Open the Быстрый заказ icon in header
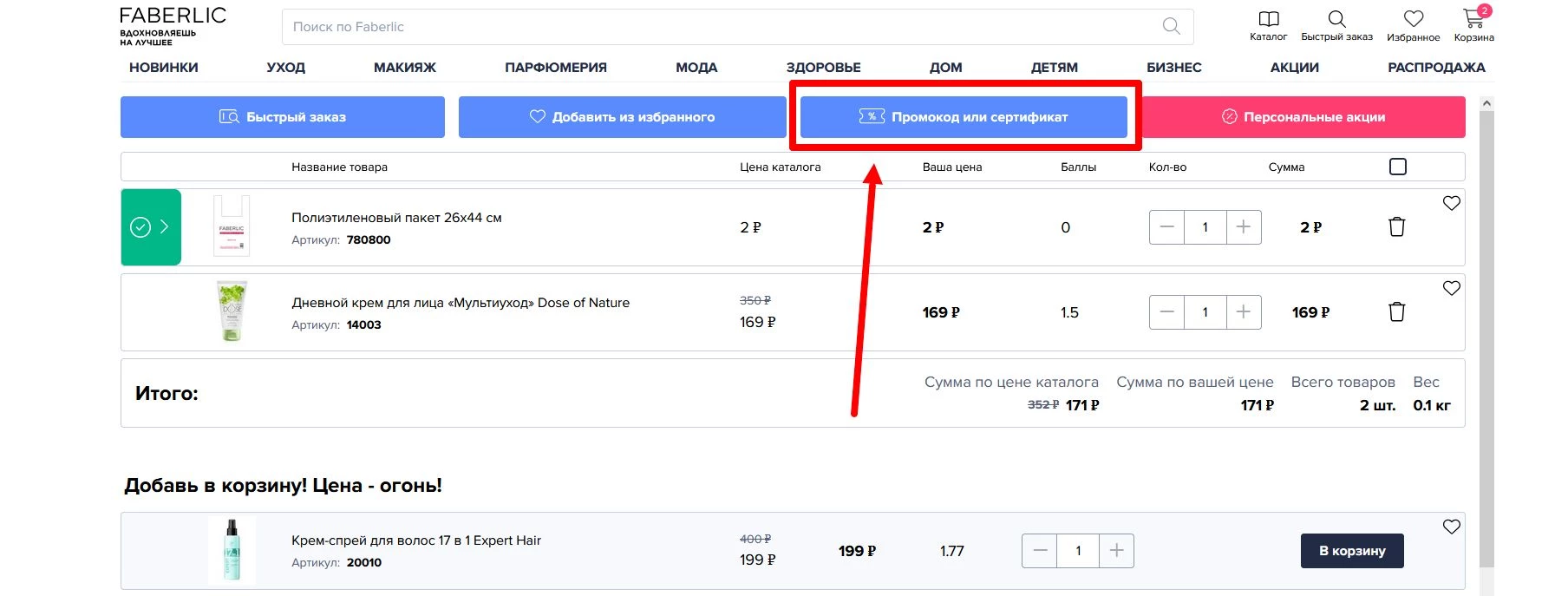 [1336, 19]
